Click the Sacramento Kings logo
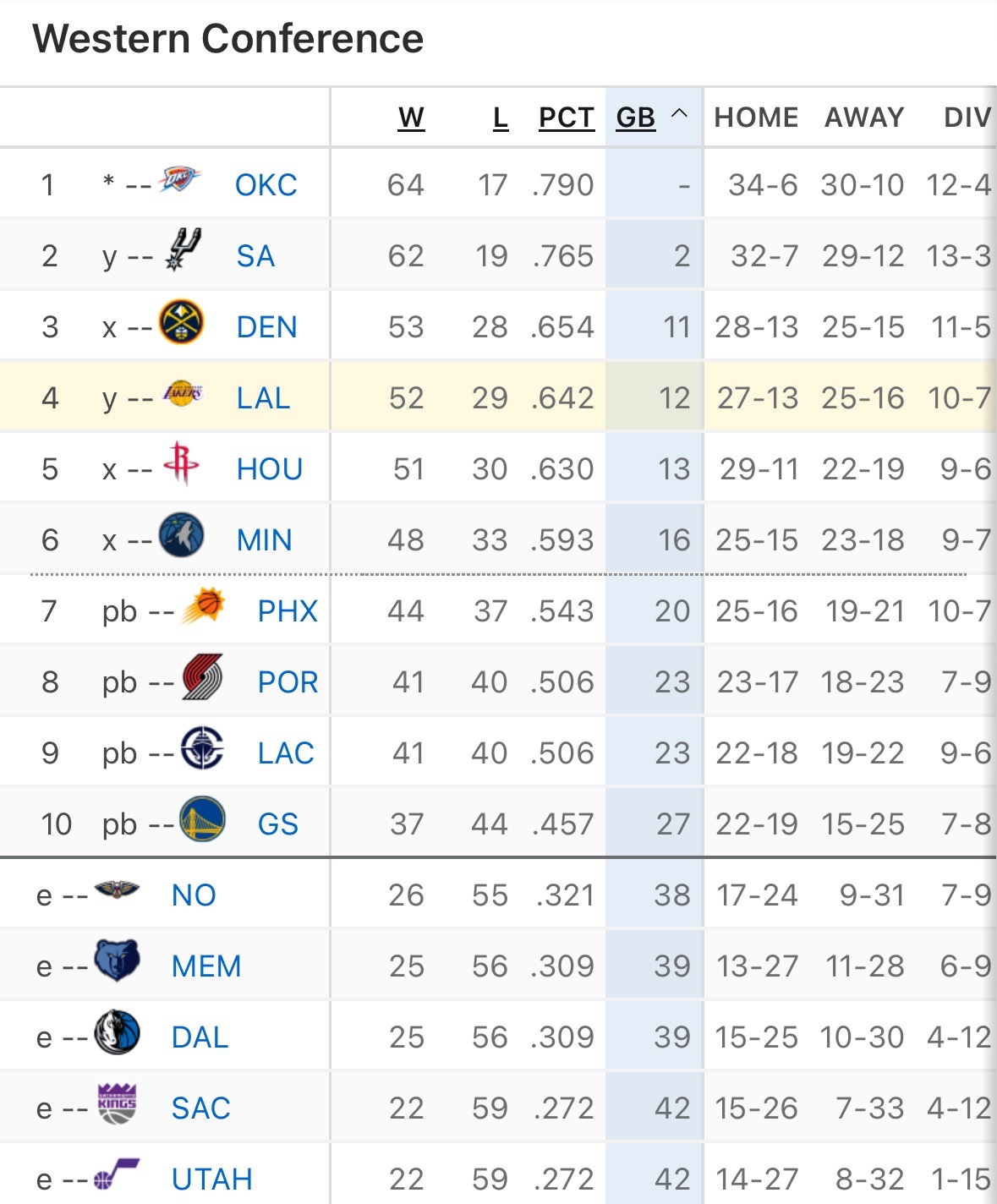This screenshot has height=1204, width=997. point(117,1103)
